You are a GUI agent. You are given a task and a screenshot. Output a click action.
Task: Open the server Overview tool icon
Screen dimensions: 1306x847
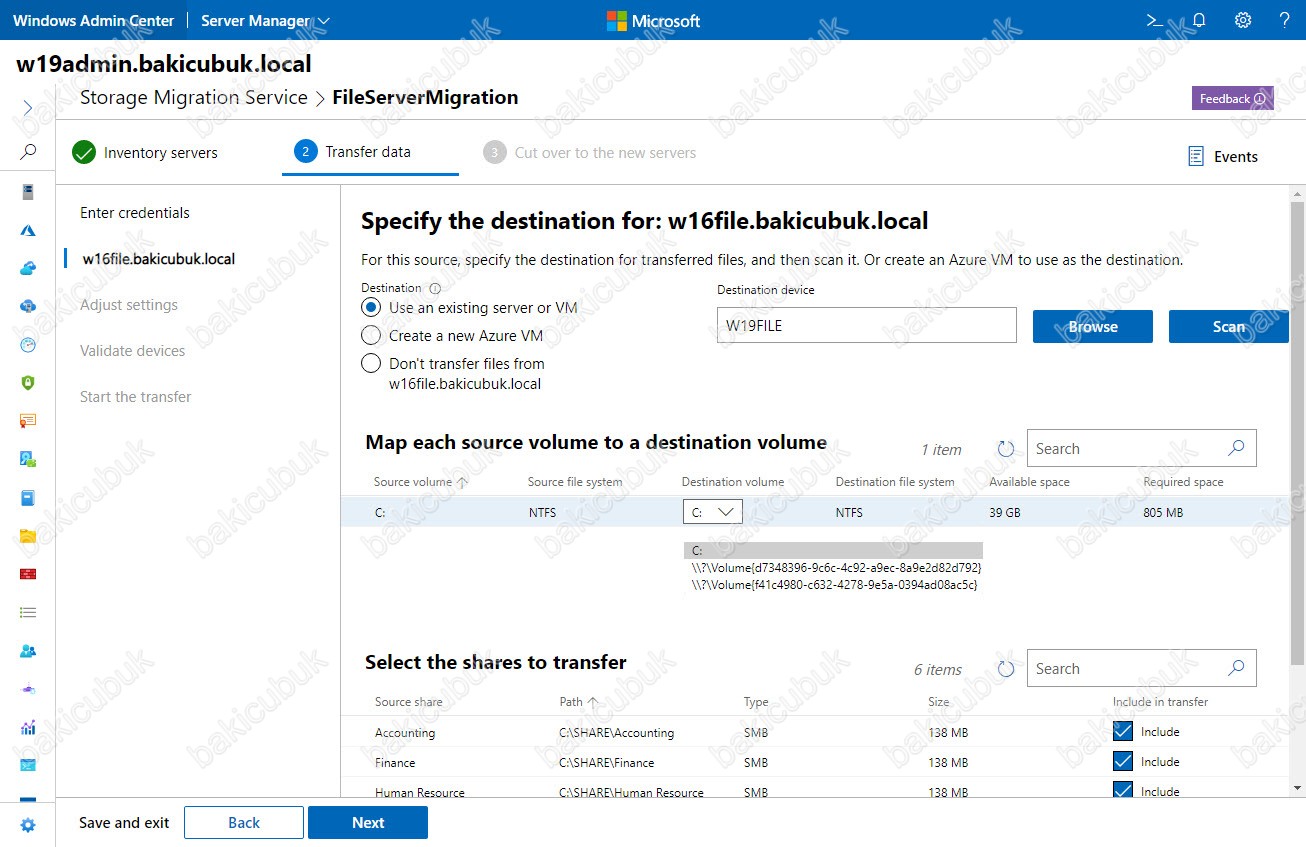click(x=28, y=192)
